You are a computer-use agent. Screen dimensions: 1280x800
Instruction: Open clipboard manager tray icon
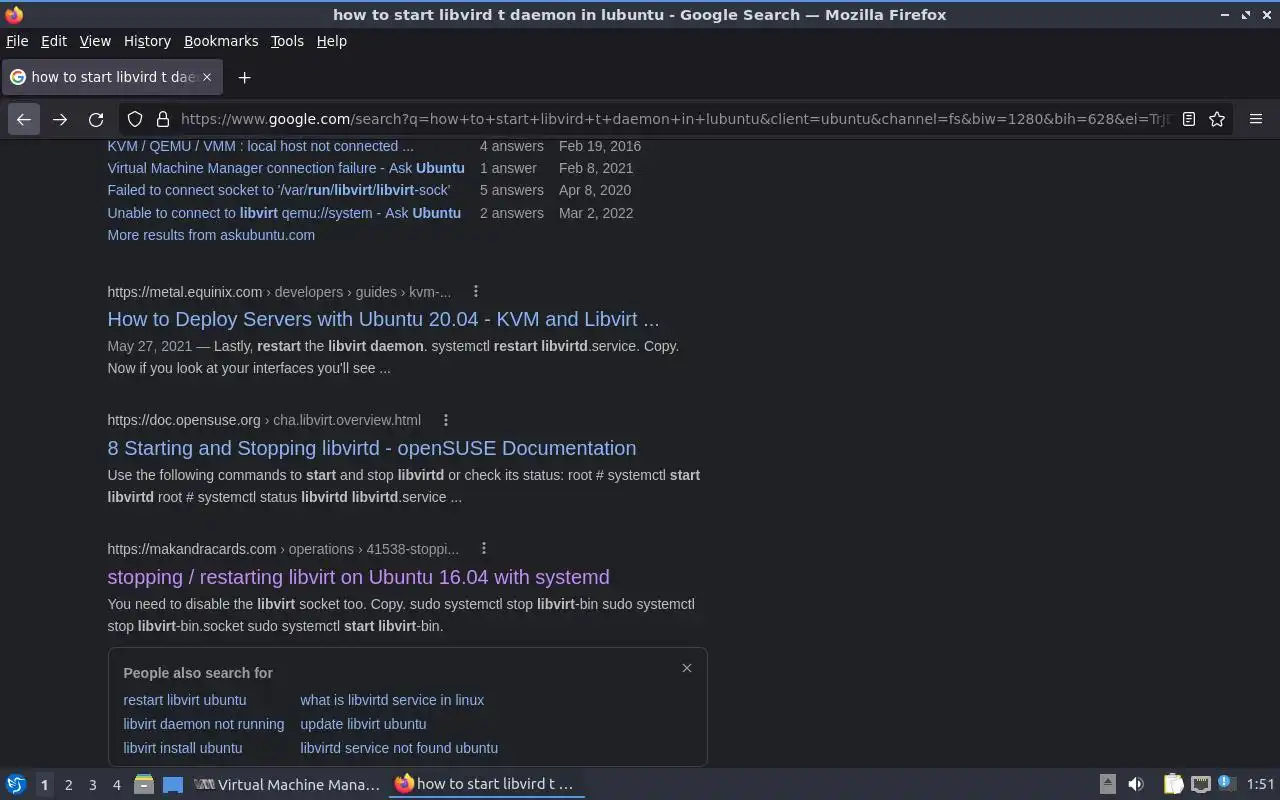pos(1174,785)
